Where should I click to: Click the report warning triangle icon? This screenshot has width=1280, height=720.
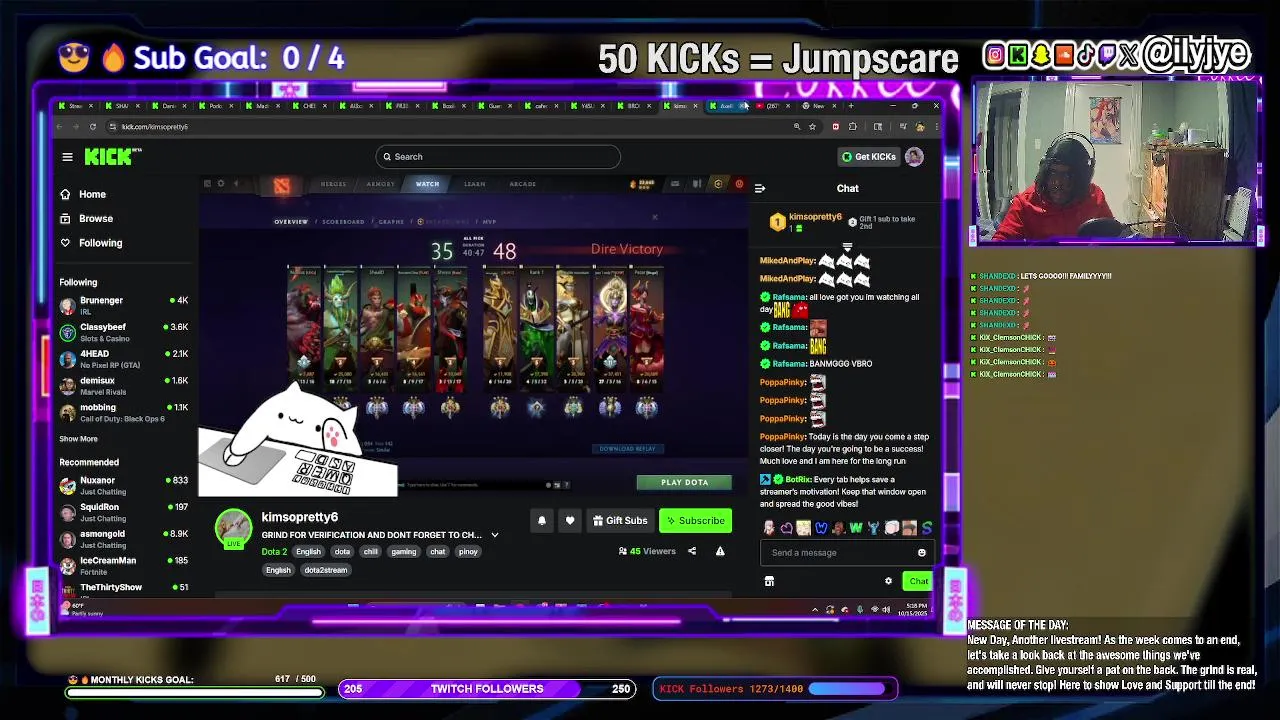coord(720,551)
